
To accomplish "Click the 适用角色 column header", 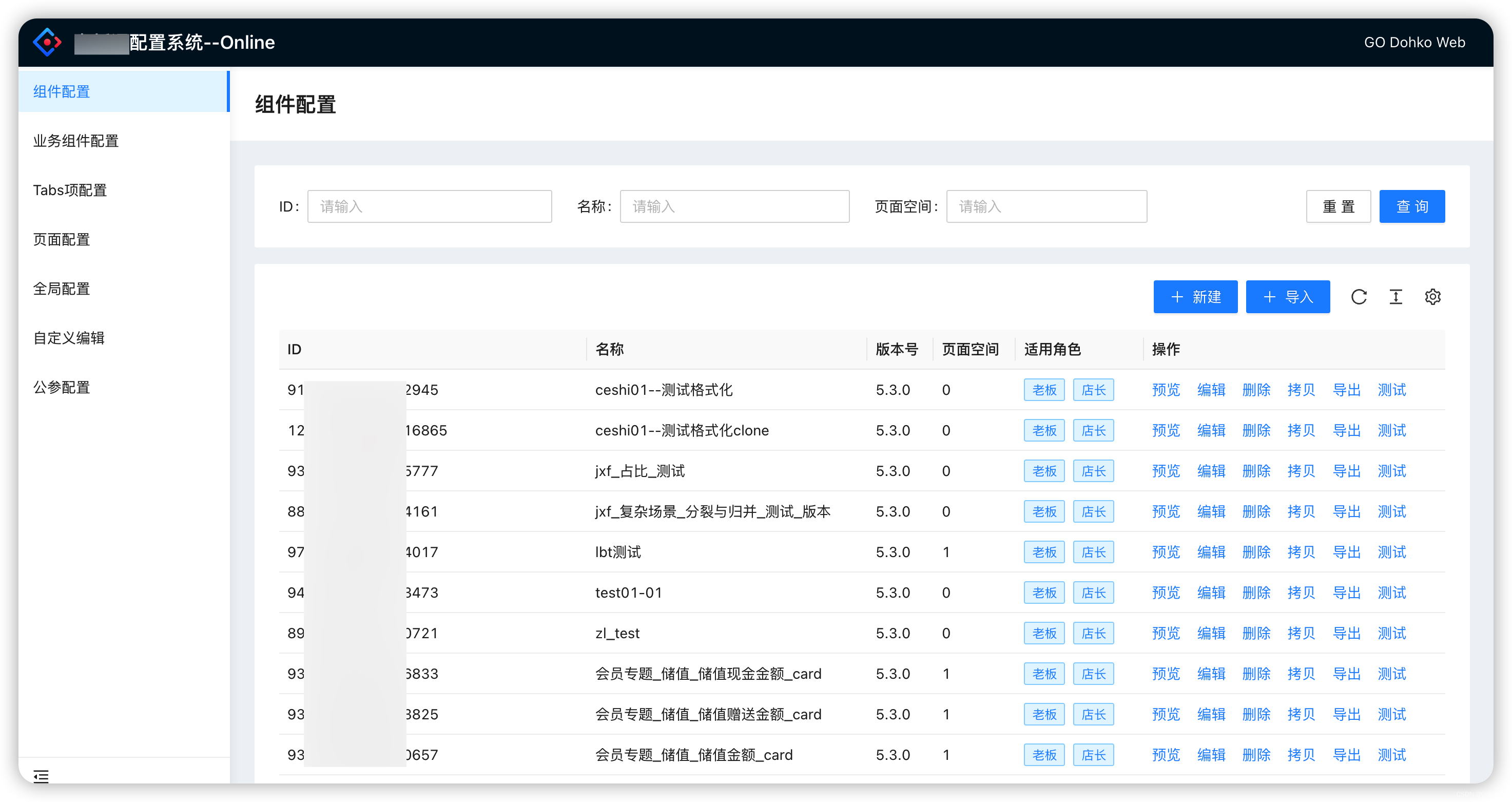I will 1053,349.
